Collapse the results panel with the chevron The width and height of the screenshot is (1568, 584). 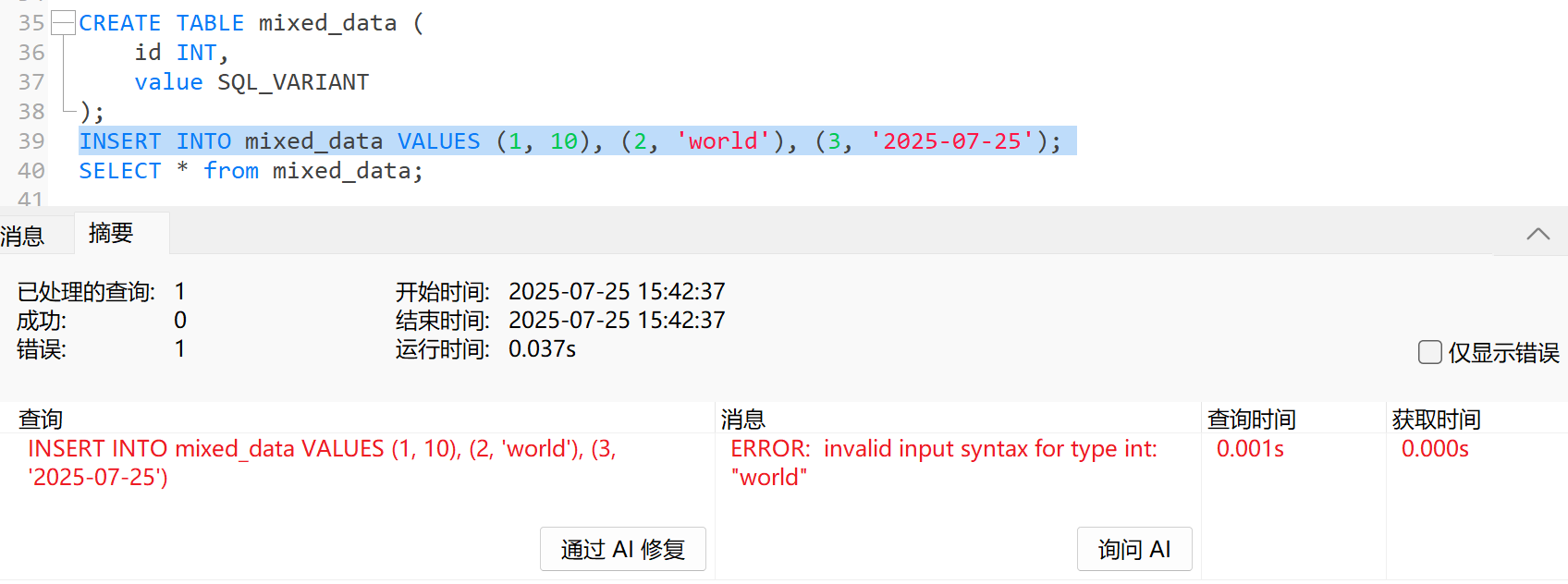1537,234
